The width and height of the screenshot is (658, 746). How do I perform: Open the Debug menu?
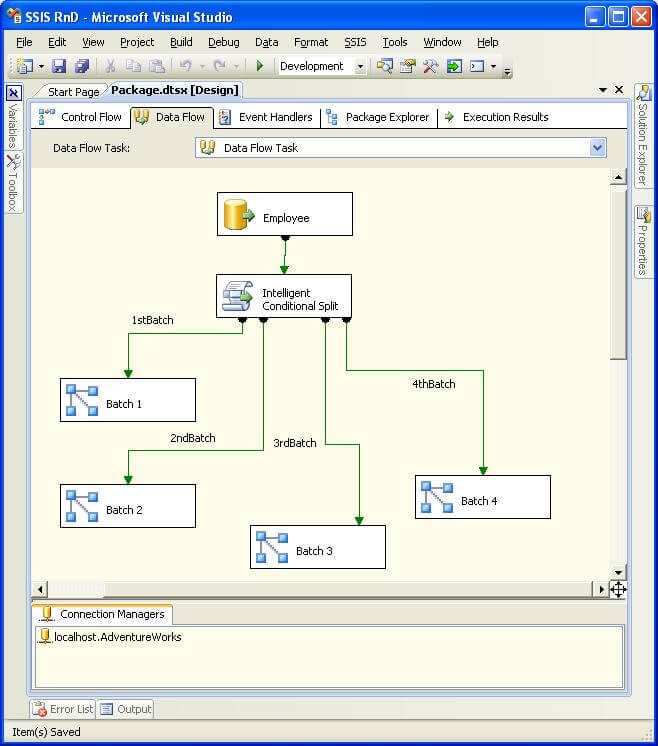click(224, 42)
